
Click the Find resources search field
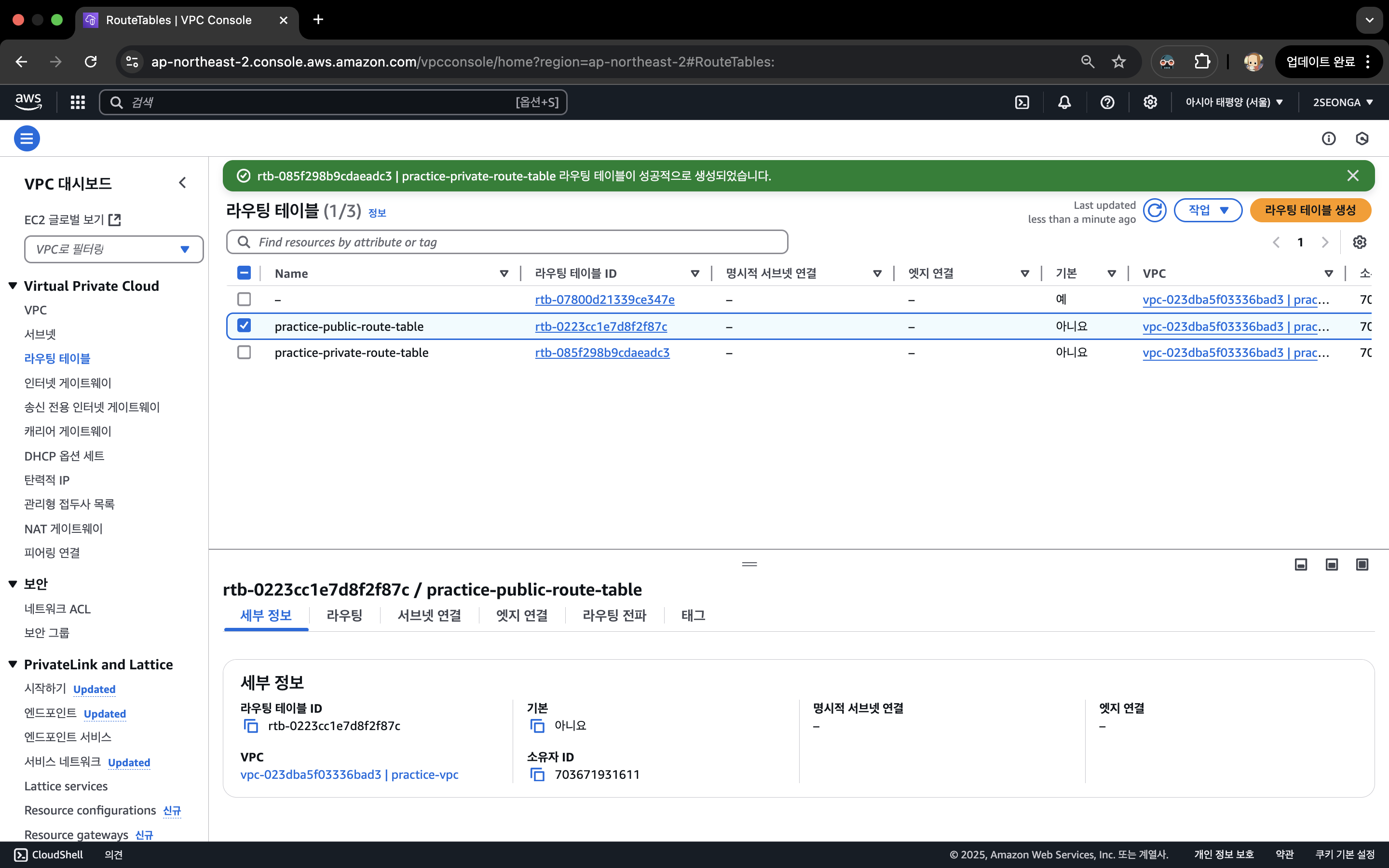(507, 242)
